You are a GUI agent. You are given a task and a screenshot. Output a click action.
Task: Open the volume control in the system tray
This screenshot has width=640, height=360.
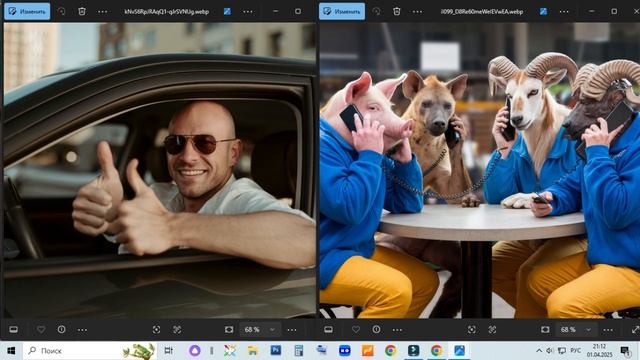(550, 351)
